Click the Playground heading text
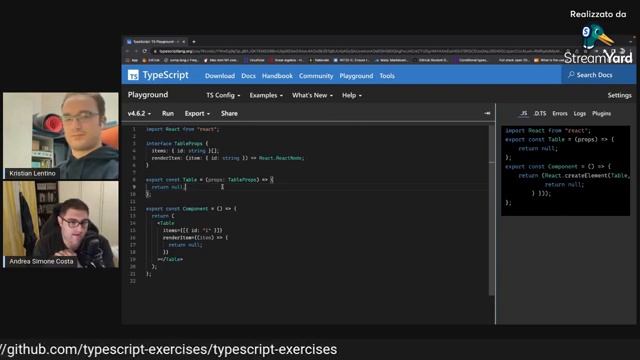 [x=148, y=95]
